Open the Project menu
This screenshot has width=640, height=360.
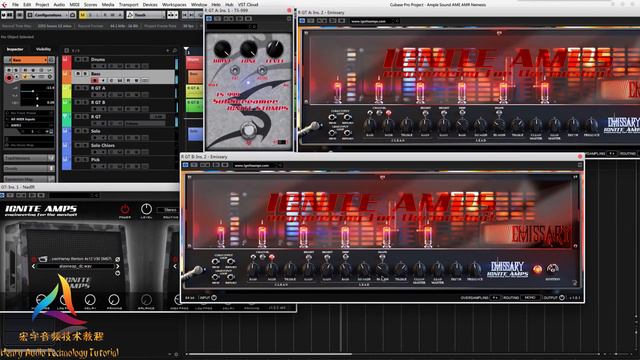tap(42, 4)
